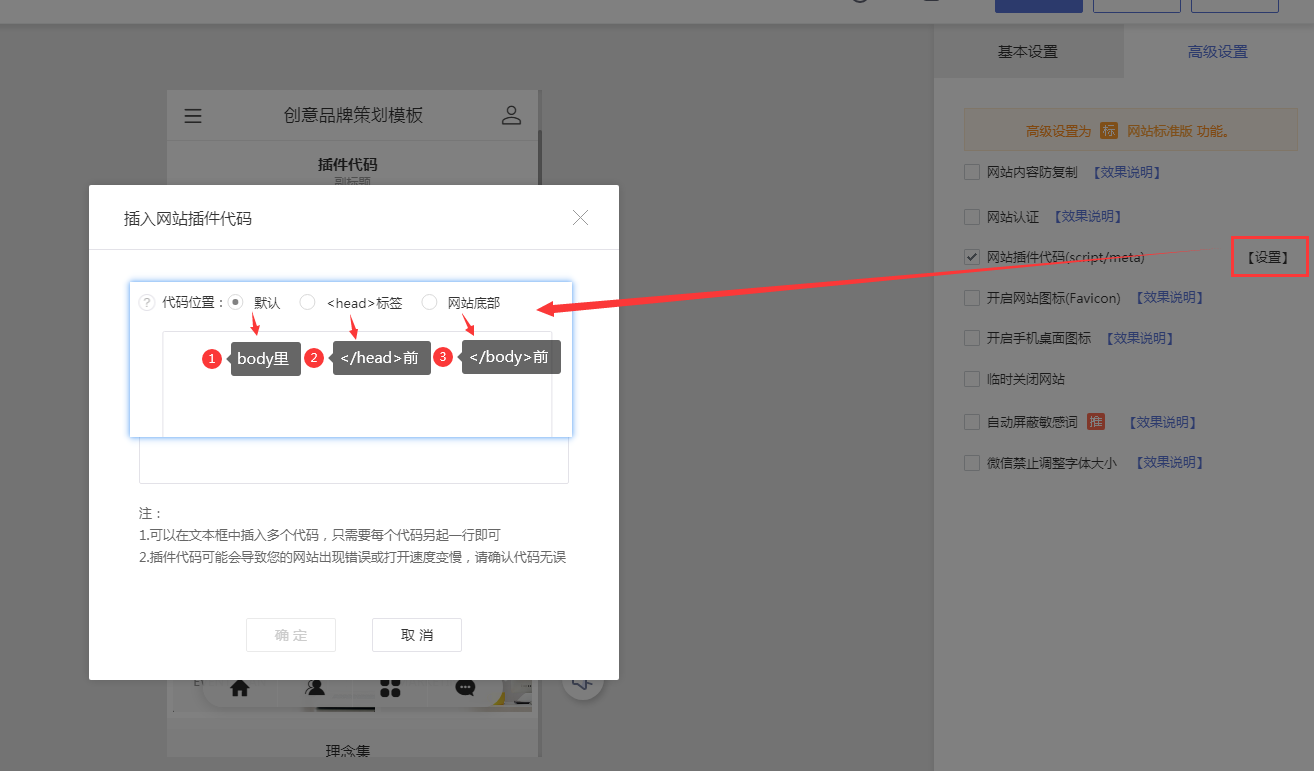Open 效果说明 link for Favicon option
The image size is (1314, 771).
tap(1170, 297)
